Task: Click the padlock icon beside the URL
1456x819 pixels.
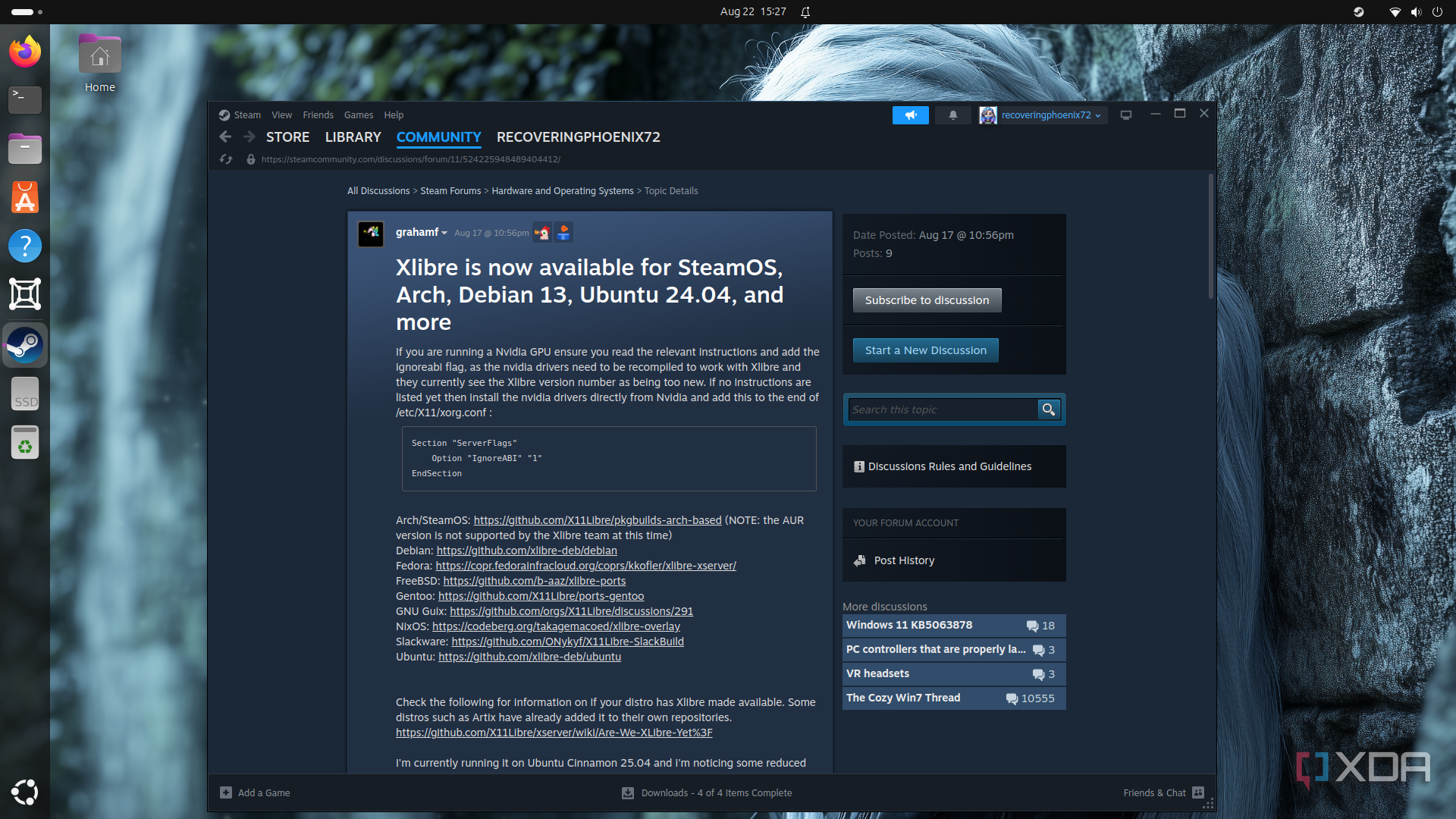Action: 251,159
